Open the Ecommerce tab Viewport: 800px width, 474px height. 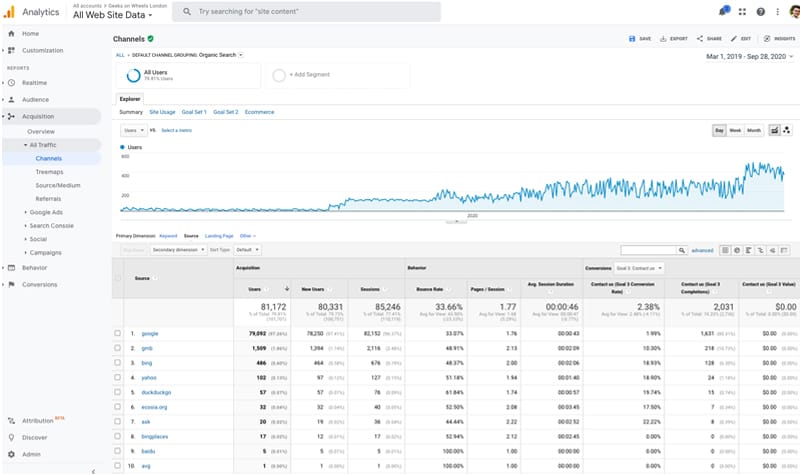click(259, 112)
